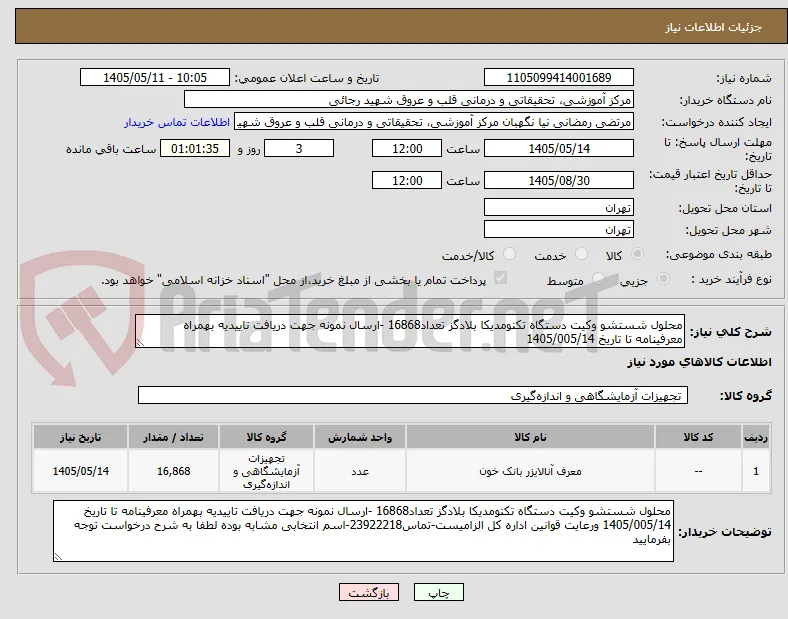The width and height of the screenshot is (788, 619).
Task: Select the جزیی purchase type radio
Action: tap(663, 278)
